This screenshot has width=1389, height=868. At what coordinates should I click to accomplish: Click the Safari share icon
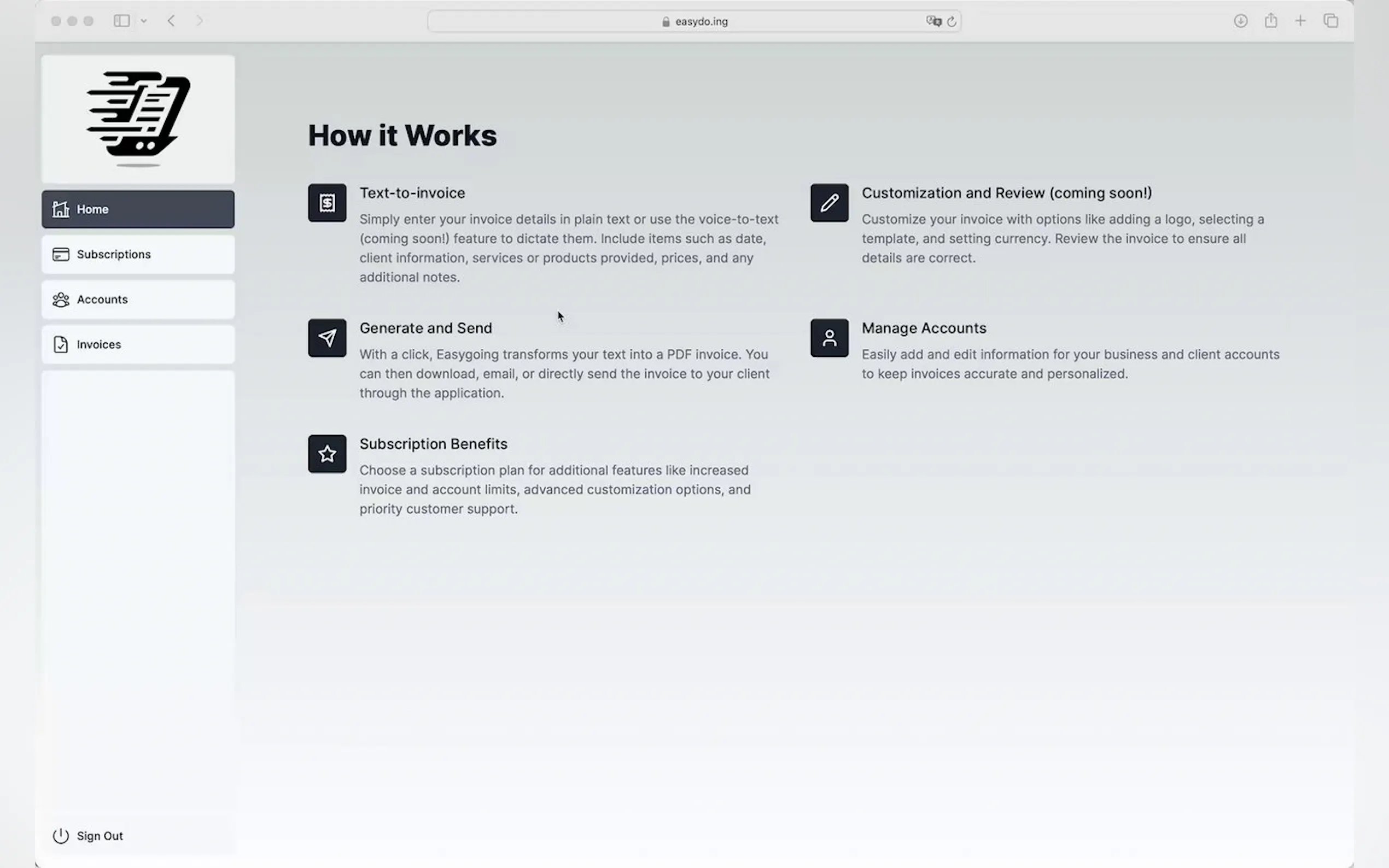1271,21
